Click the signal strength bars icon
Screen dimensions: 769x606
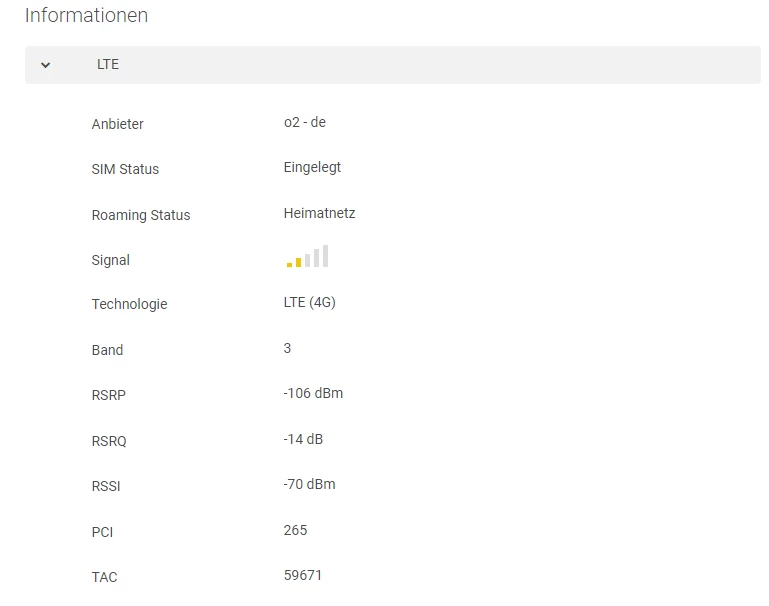click(307, 257)
